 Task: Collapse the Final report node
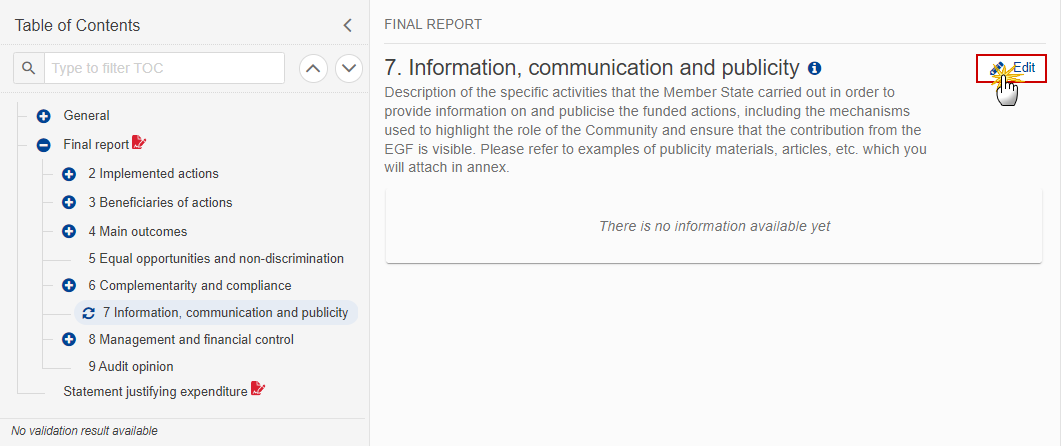44,145
